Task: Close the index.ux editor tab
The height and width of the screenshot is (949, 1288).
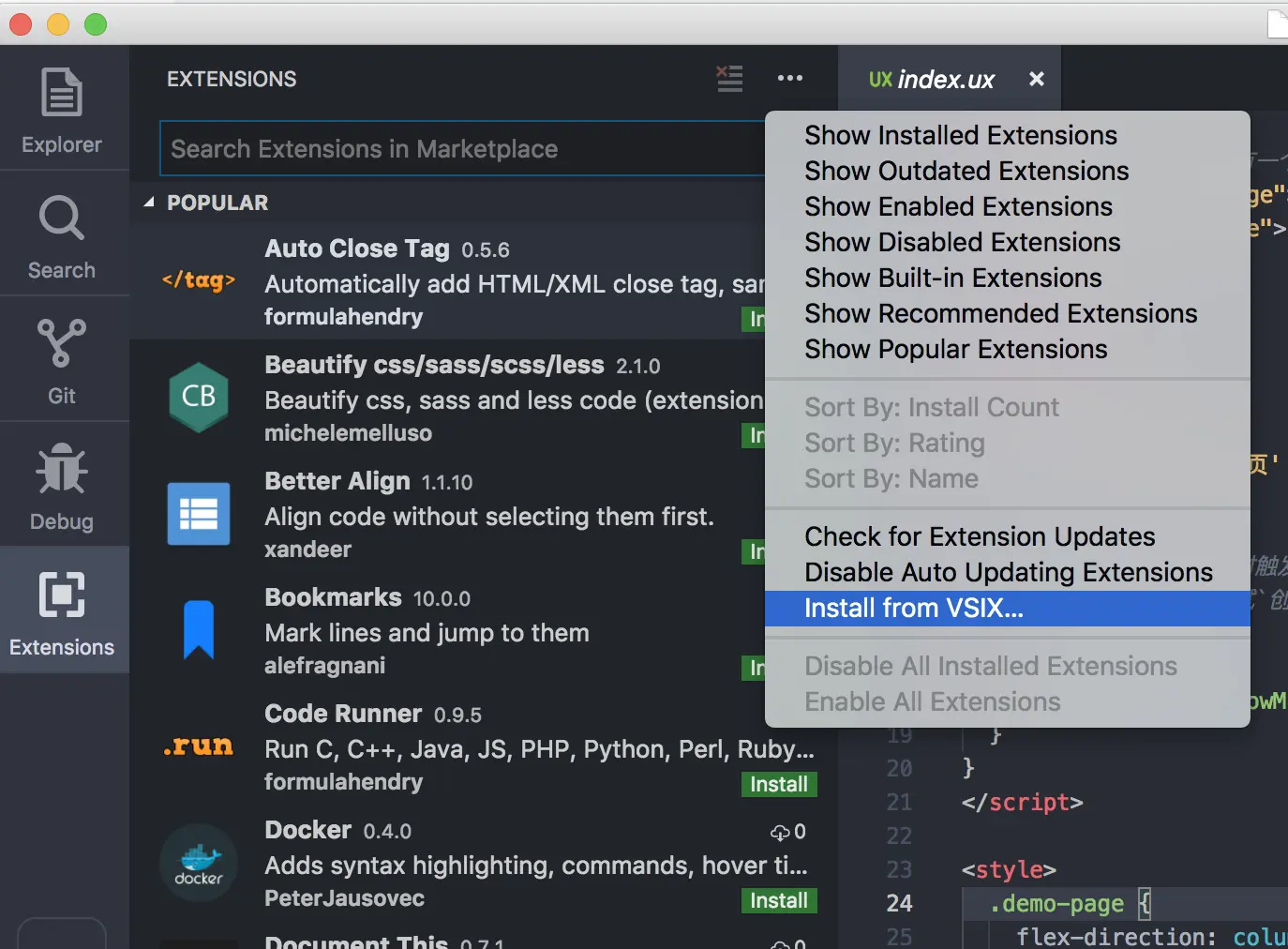Action: (x=1037, y=79)
